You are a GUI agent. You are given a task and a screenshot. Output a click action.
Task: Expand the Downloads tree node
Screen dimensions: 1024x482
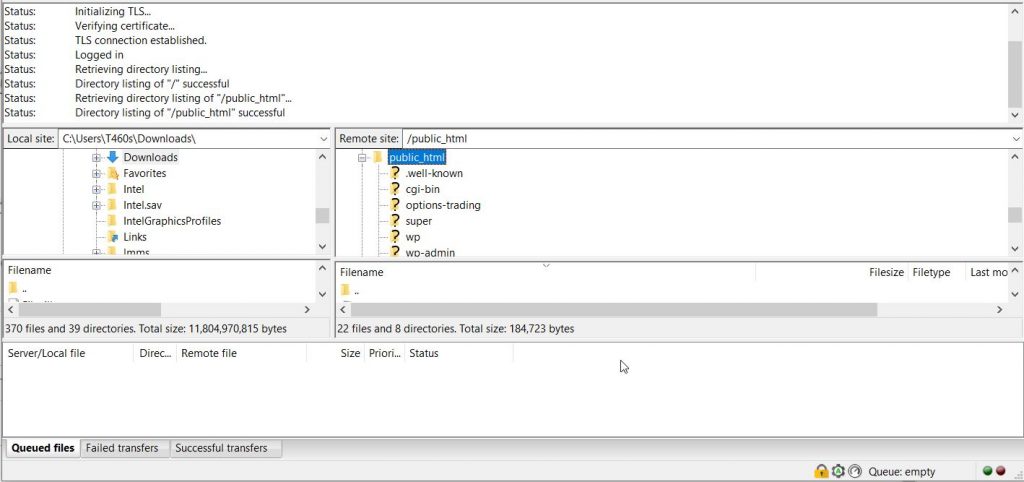coord(96,157)
